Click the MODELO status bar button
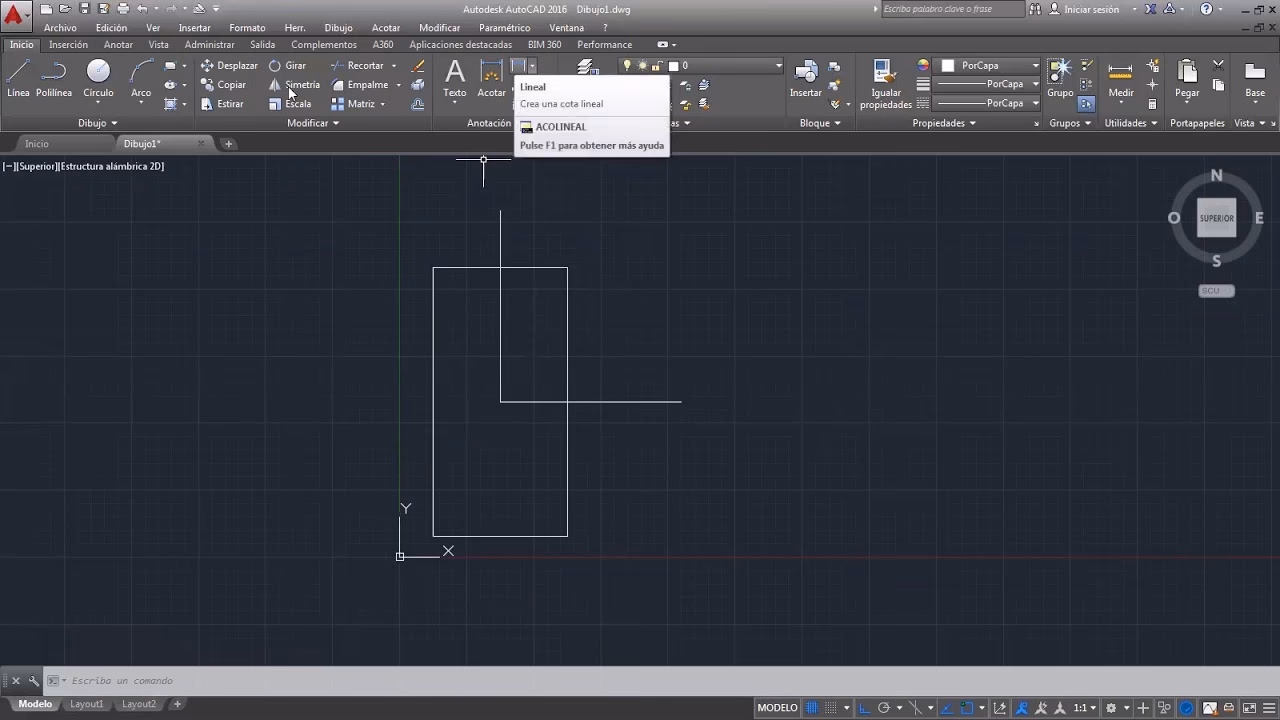 (777, 708)
